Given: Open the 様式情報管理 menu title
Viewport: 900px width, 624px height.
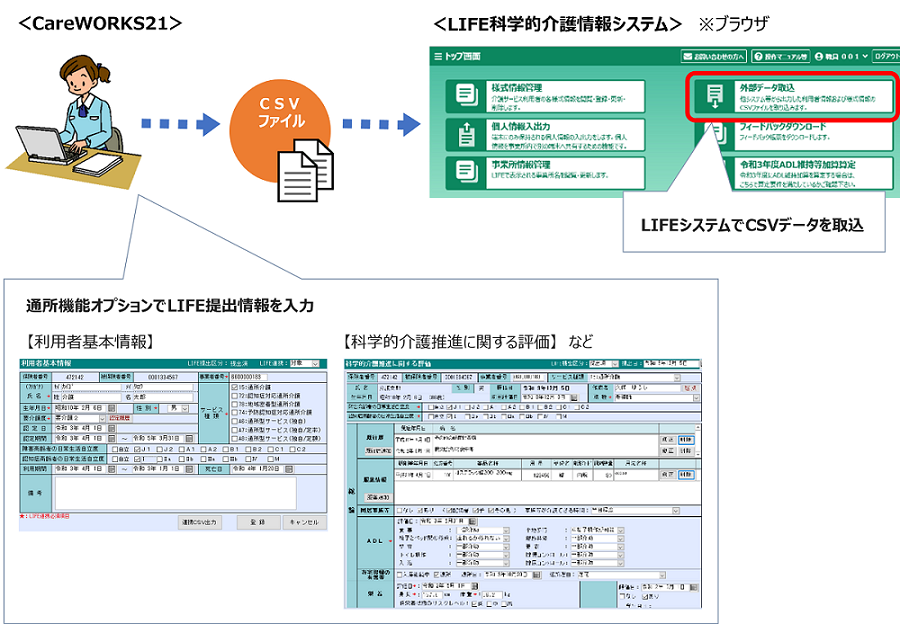Looking at the screenshot, I should tap(517, 88).
